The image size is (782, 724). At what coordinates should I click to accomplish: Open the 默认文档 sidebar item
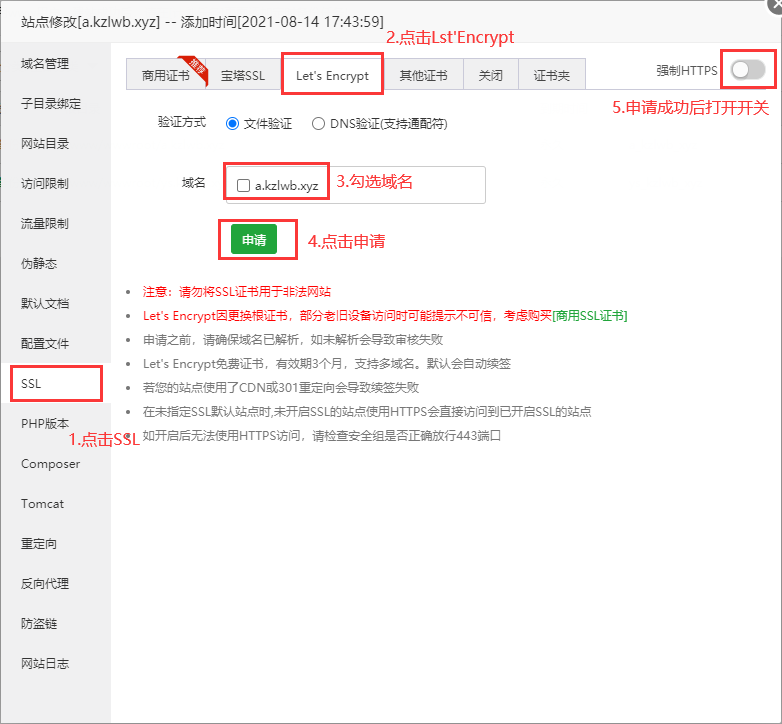tap(45, 303)
